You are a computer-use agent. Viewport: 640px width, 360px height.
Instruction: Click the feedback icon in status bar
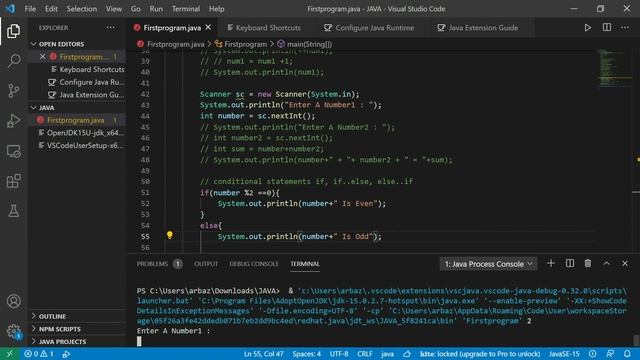(x=610, y=354)
